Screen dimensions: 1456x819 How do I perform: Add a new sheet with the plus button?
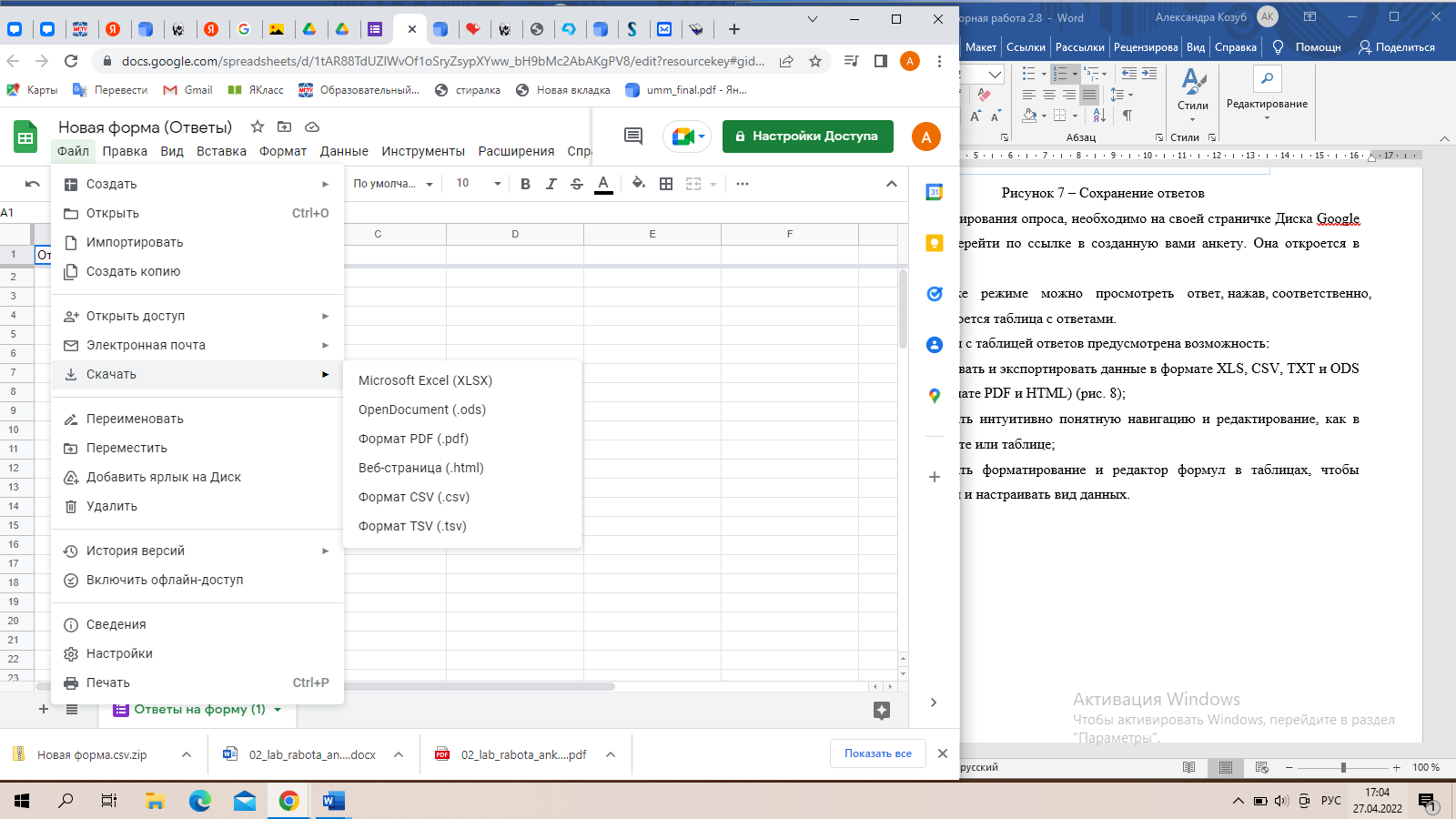[x=43, y=709]
